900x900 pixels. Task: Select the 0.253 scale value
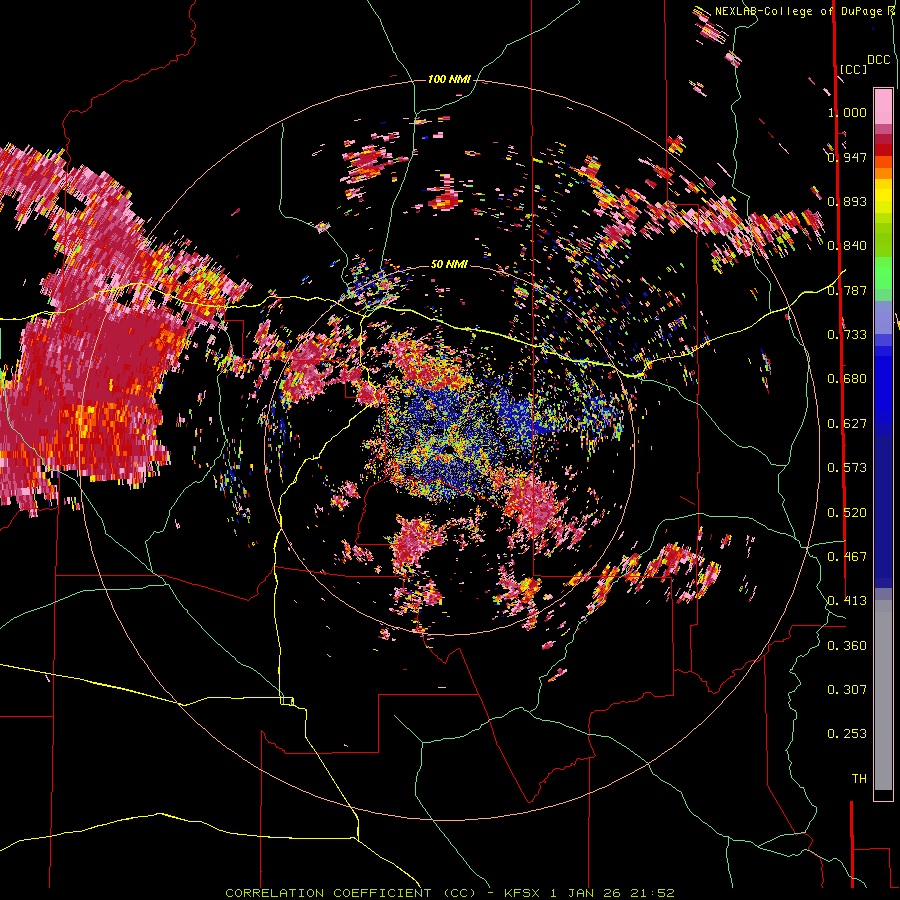click(x=847, y=734)
